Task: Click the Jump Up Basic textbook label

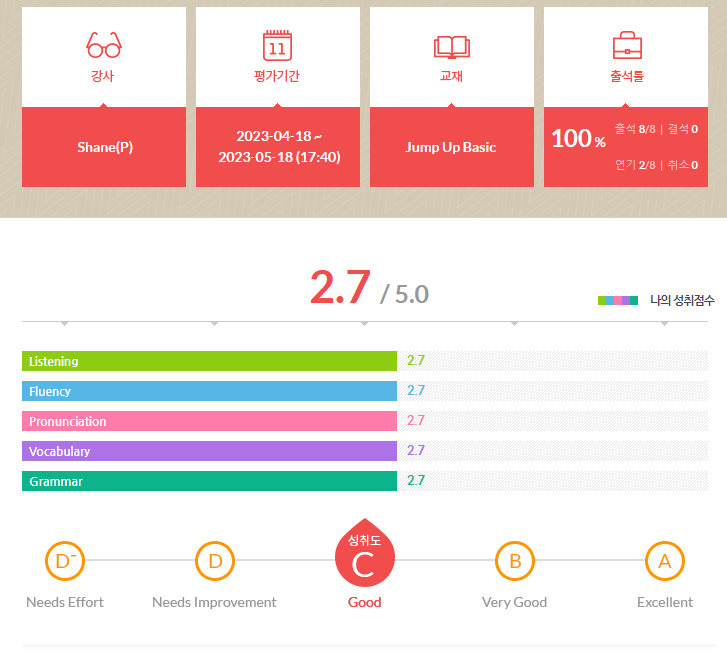Action: pyautogui.click(x=451, y=147)
